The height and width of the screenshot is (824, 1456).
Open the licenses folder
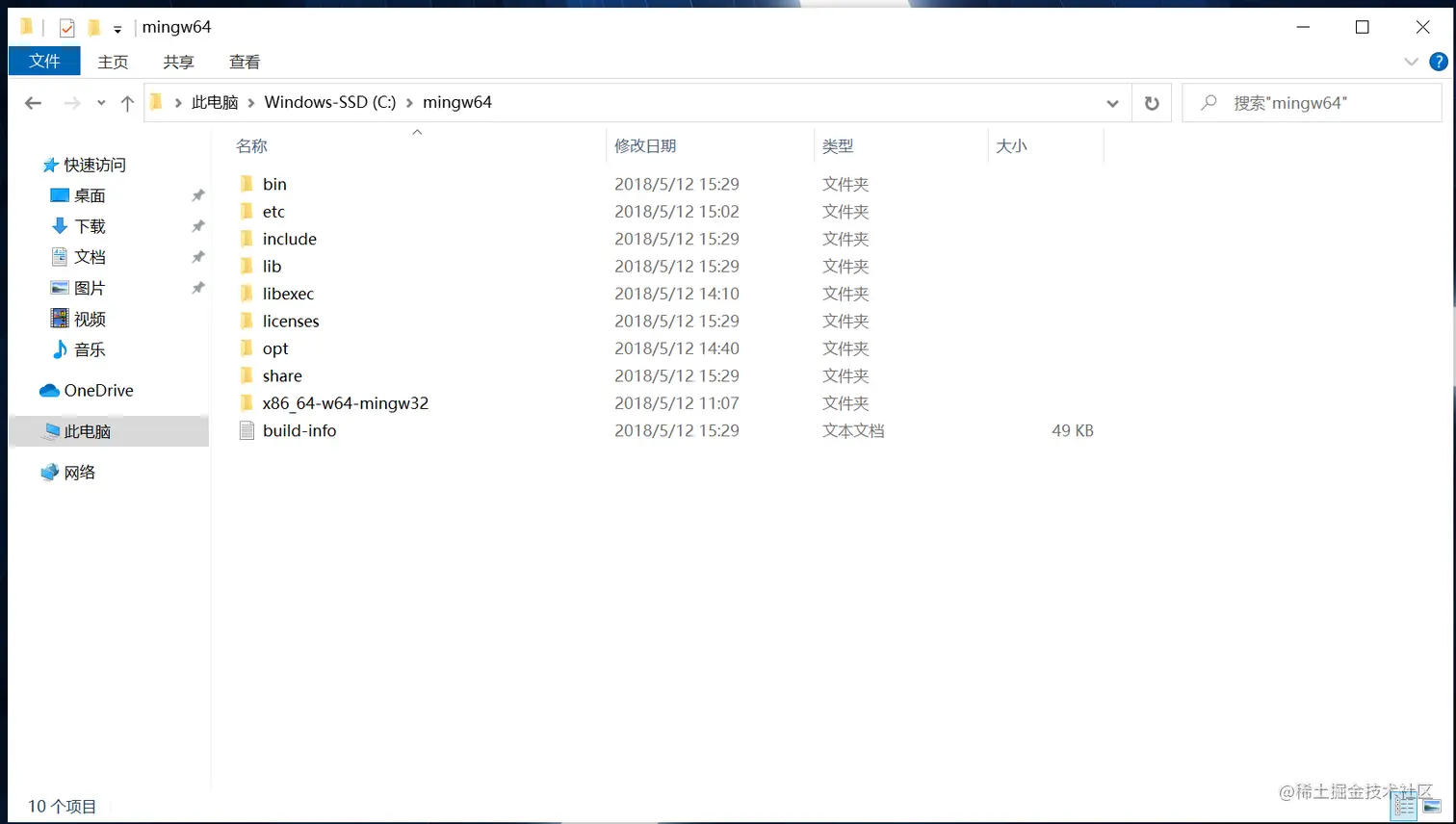pyautogui.click(x=291, y=321)
